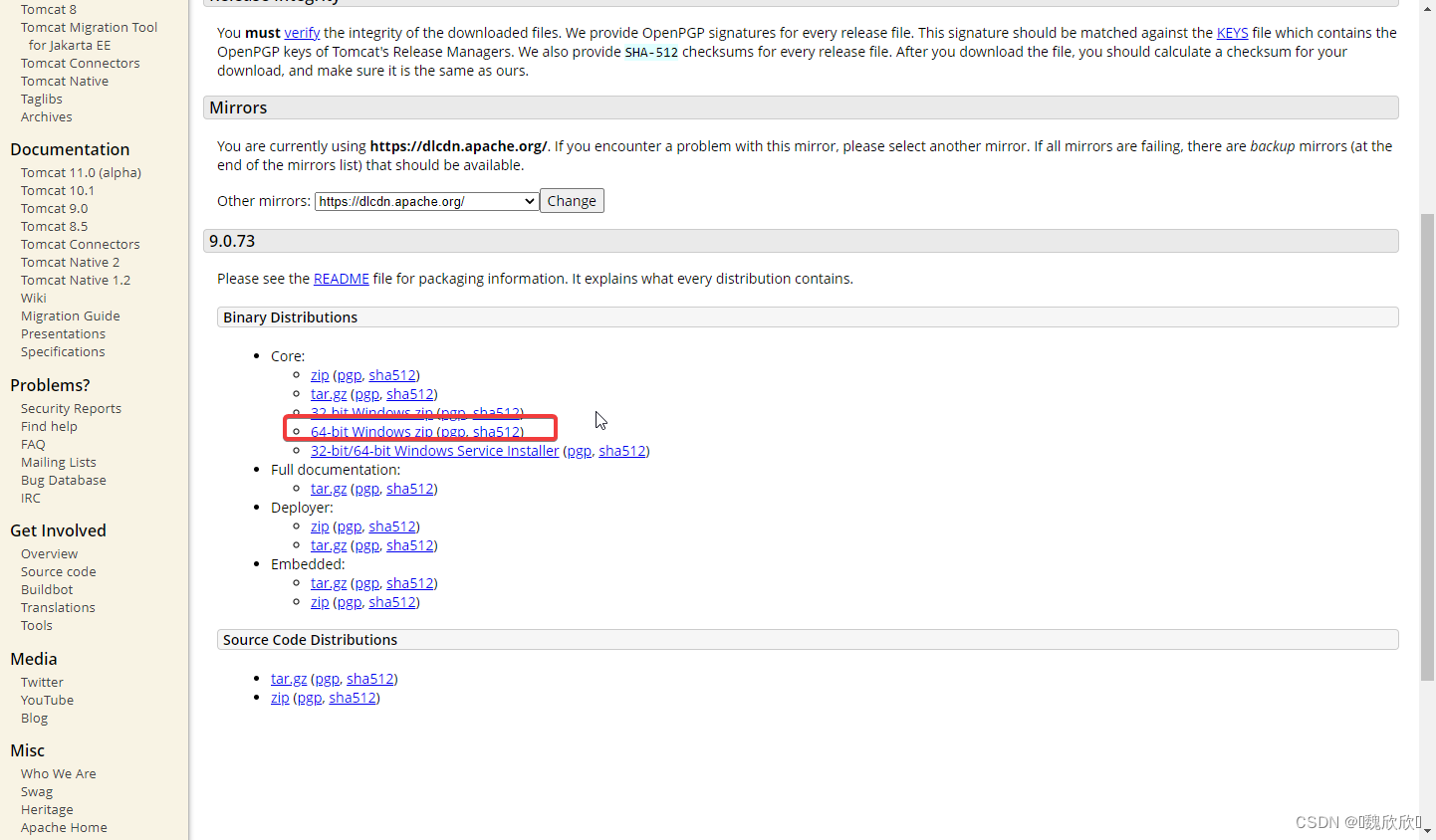Open IRC page
Screen dimensions: 1436x840
(31, 498)
